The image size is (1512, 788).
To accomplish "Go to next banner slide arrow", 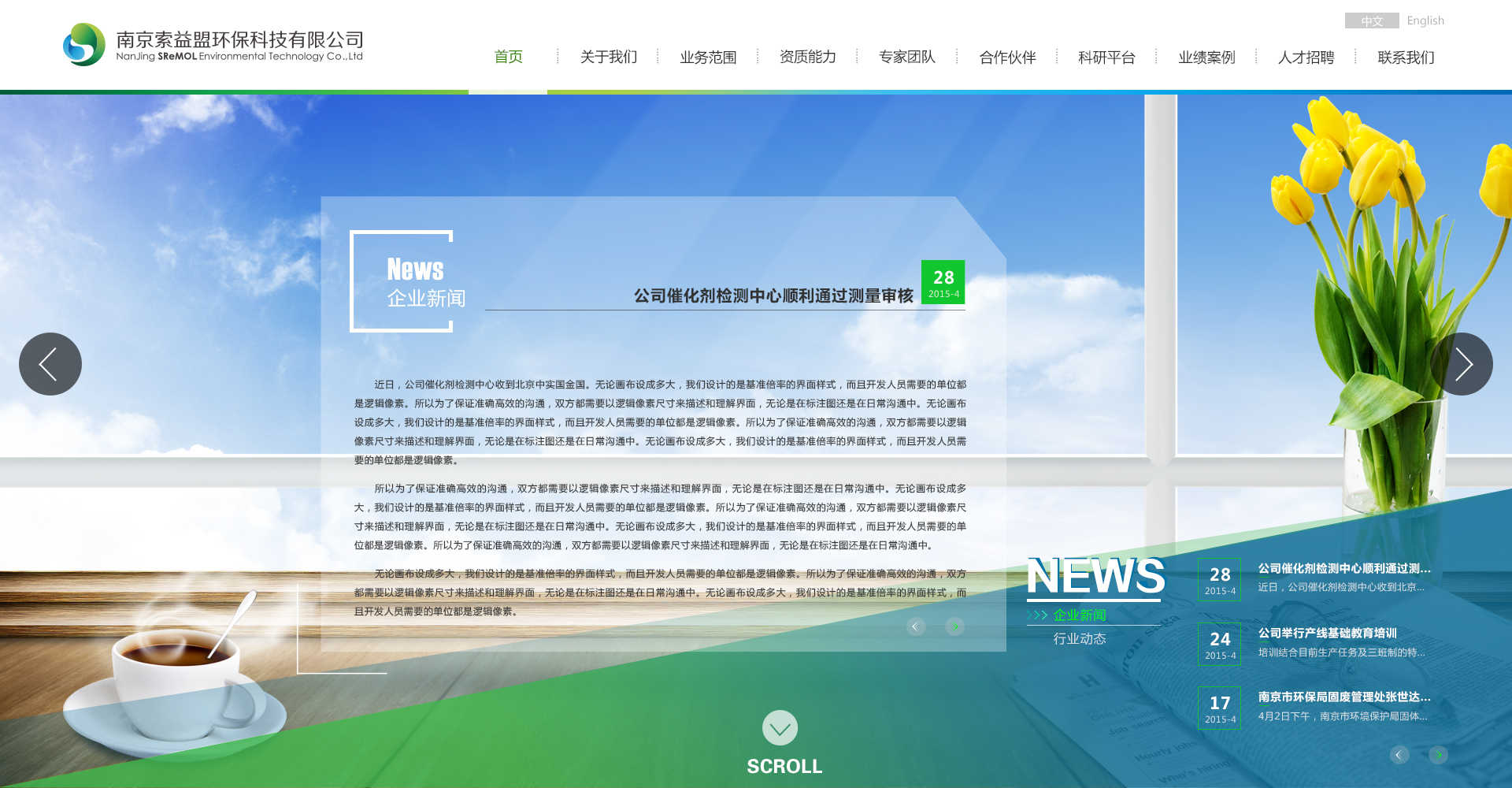I will 1462,364.
